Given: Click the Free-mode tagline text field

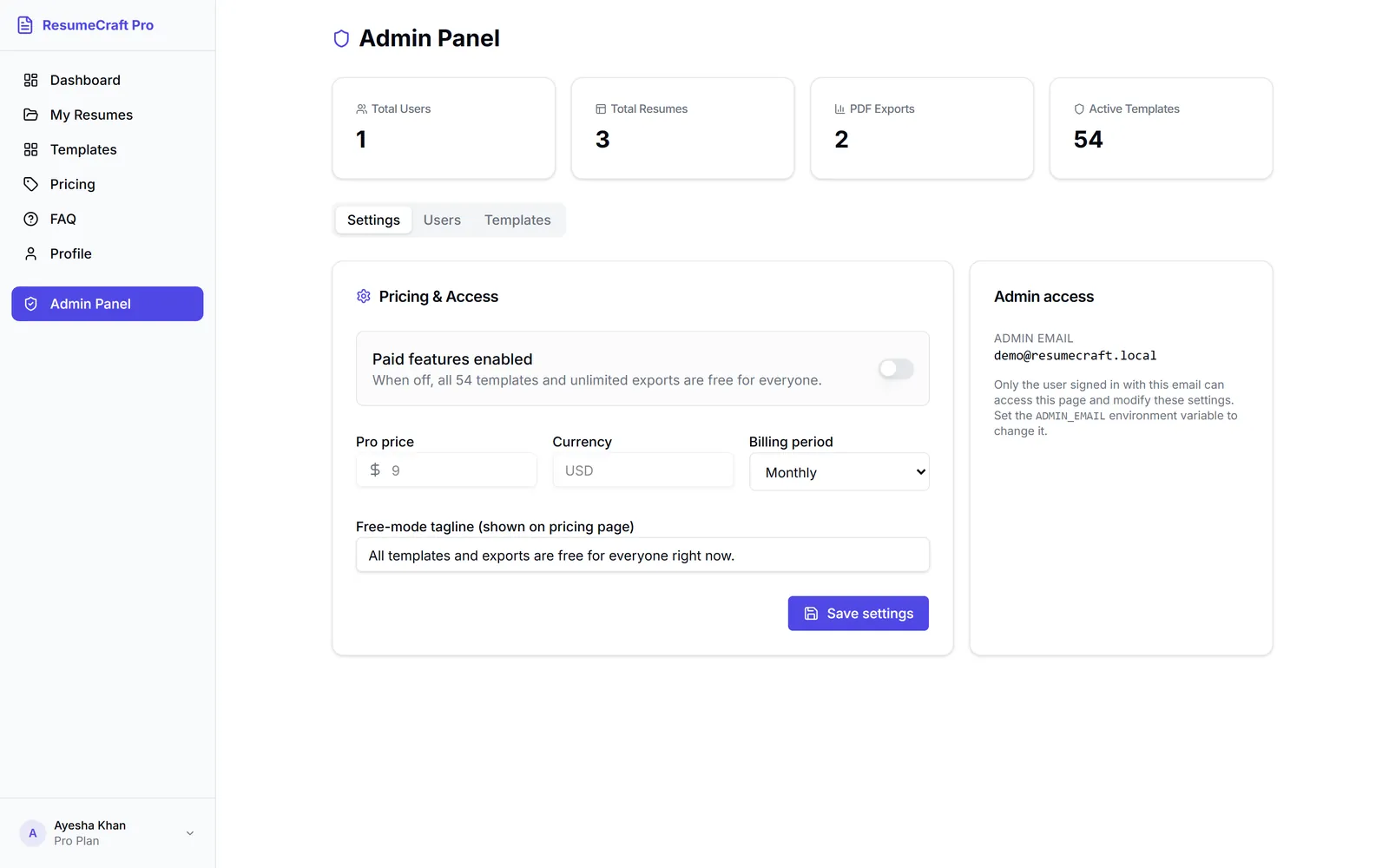Looking at the screenshot, I should [642, 556].
